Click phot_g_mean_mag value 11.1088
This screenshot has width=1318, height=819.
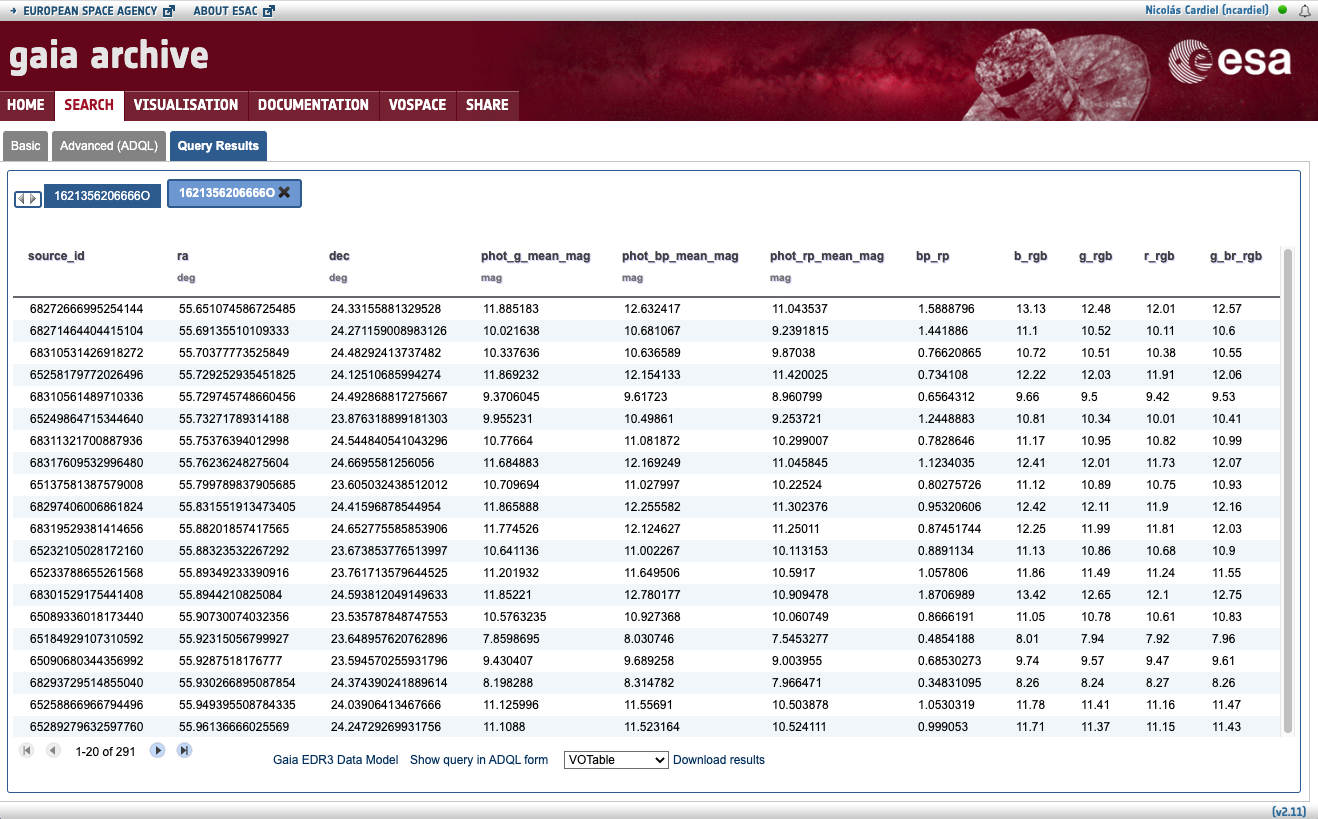click(506, 727)
